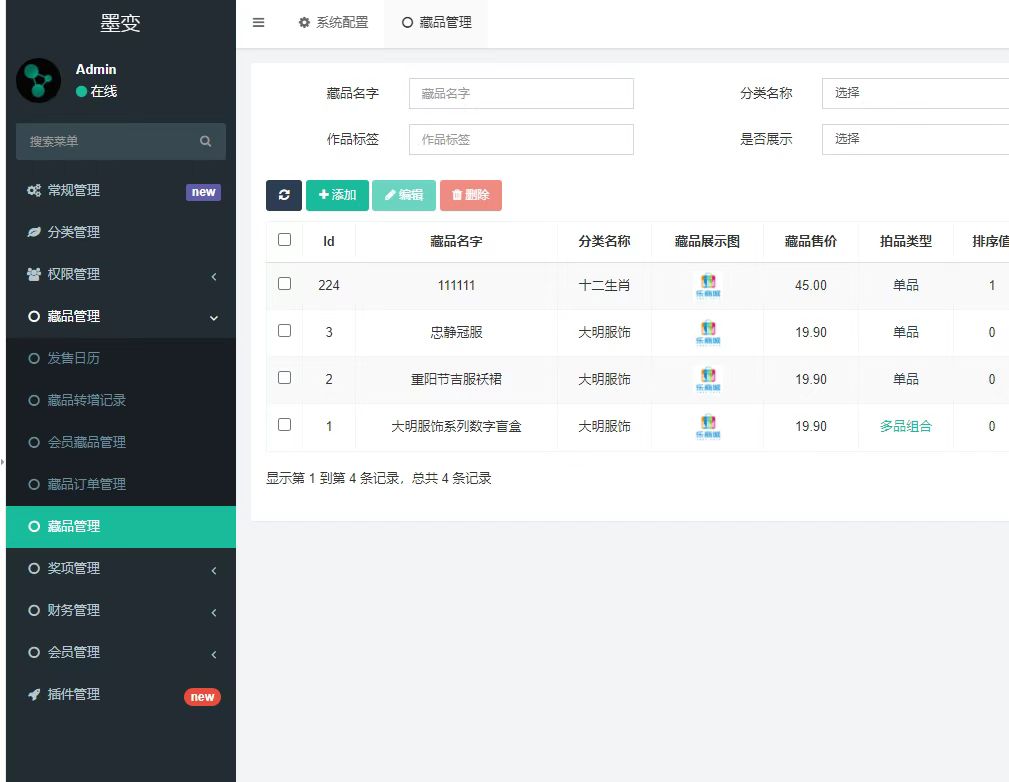Image resolution: width=1009 pixels, height=782 pixels.
Task: Click the Admin avatar logo
Action: (x=39, y=80)
